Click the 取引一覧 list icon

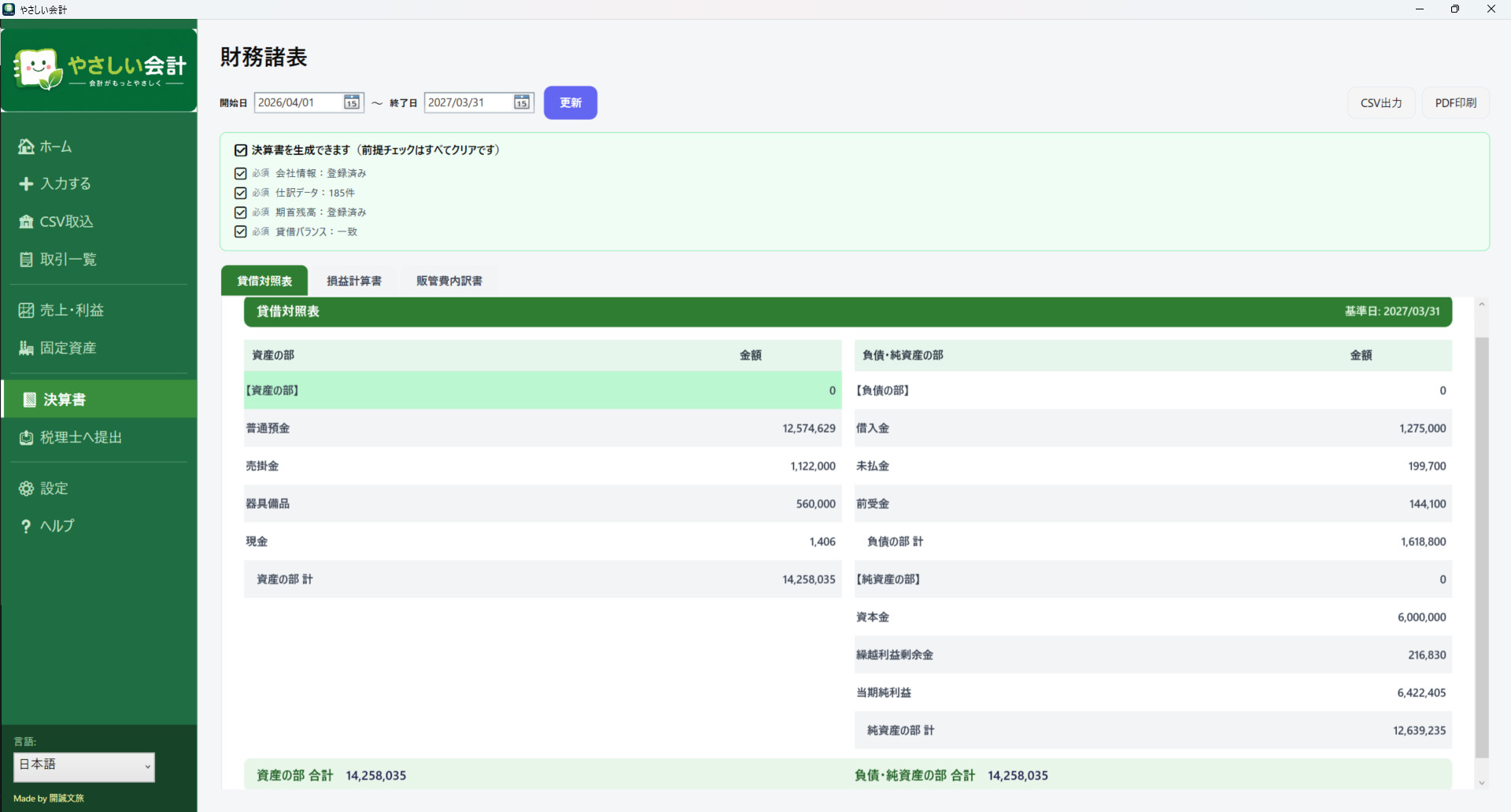26,260
